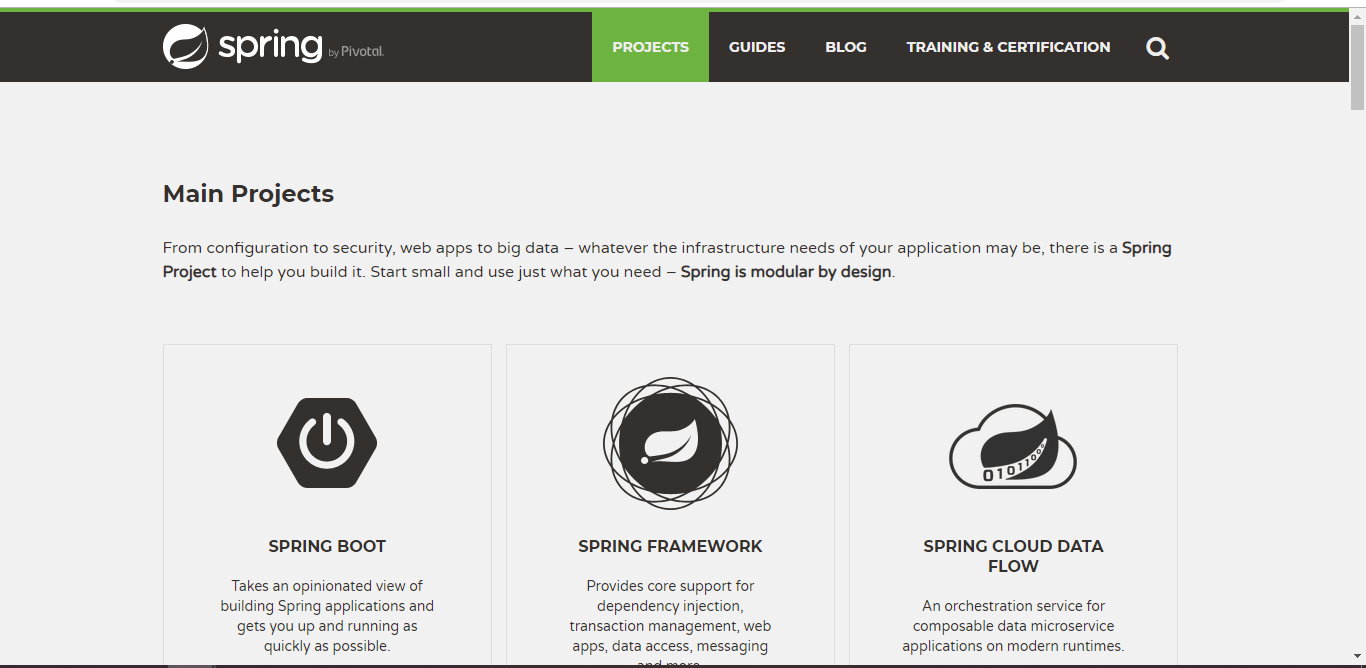
Task: Click the Spring Framework leaf circle icon
Action: tap(670, 444)
